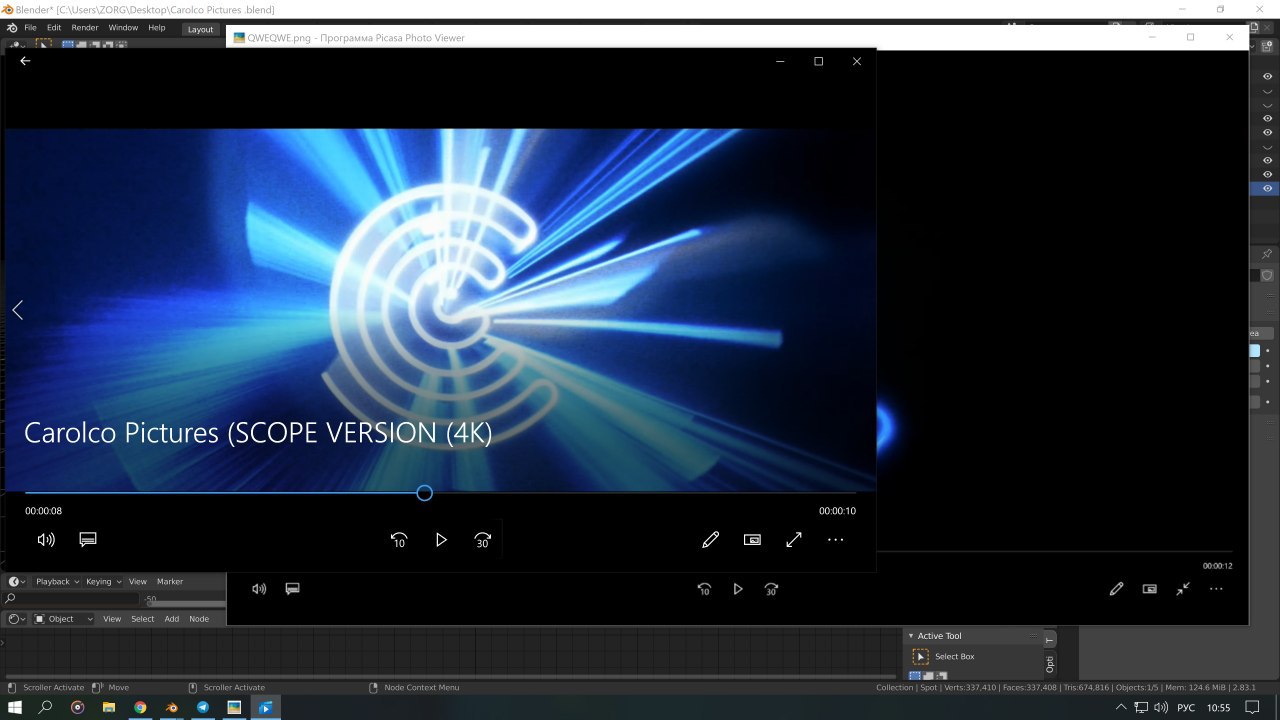The height and width of the screenshot is (720, 1280).
Task: Open node editor View menu
Action: coord(112,619)
